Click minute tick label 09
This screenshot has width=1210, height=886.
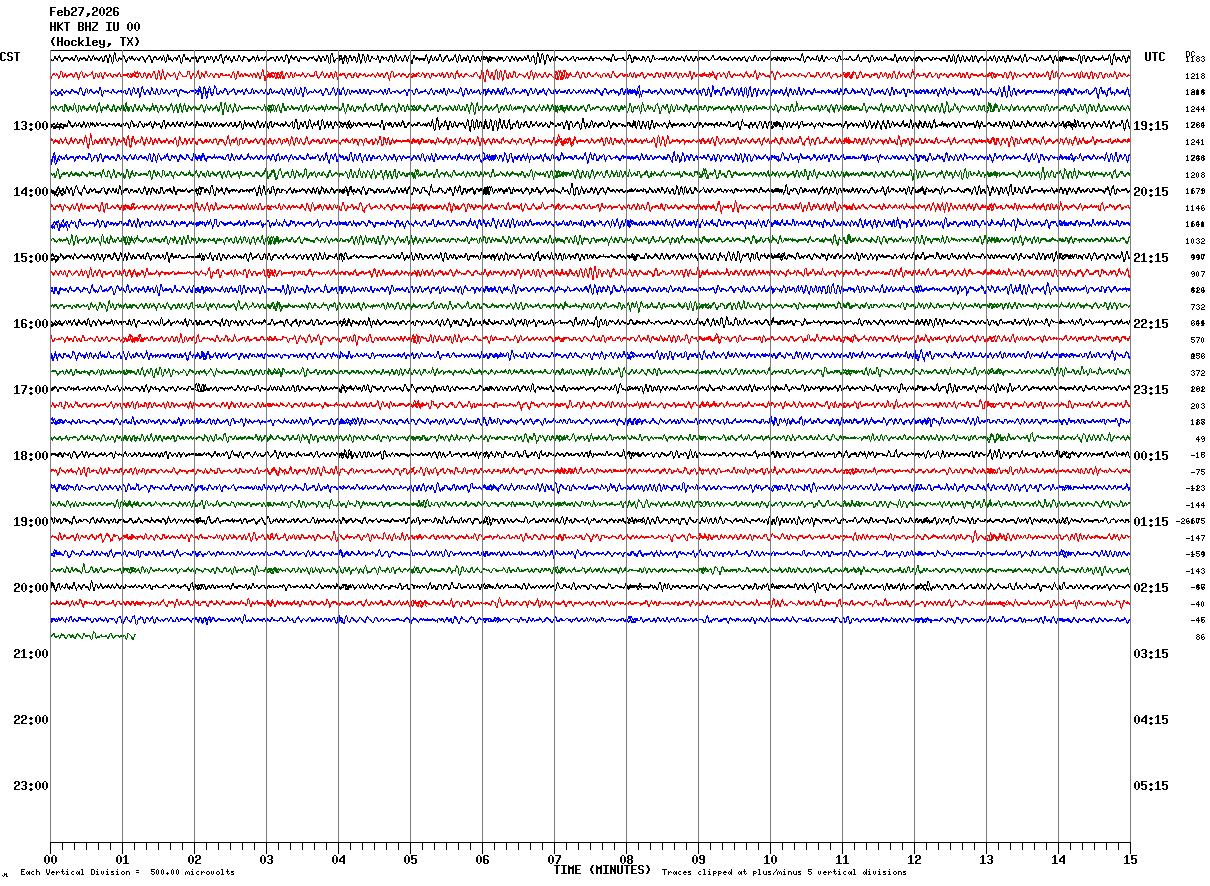tap(698, 859)
